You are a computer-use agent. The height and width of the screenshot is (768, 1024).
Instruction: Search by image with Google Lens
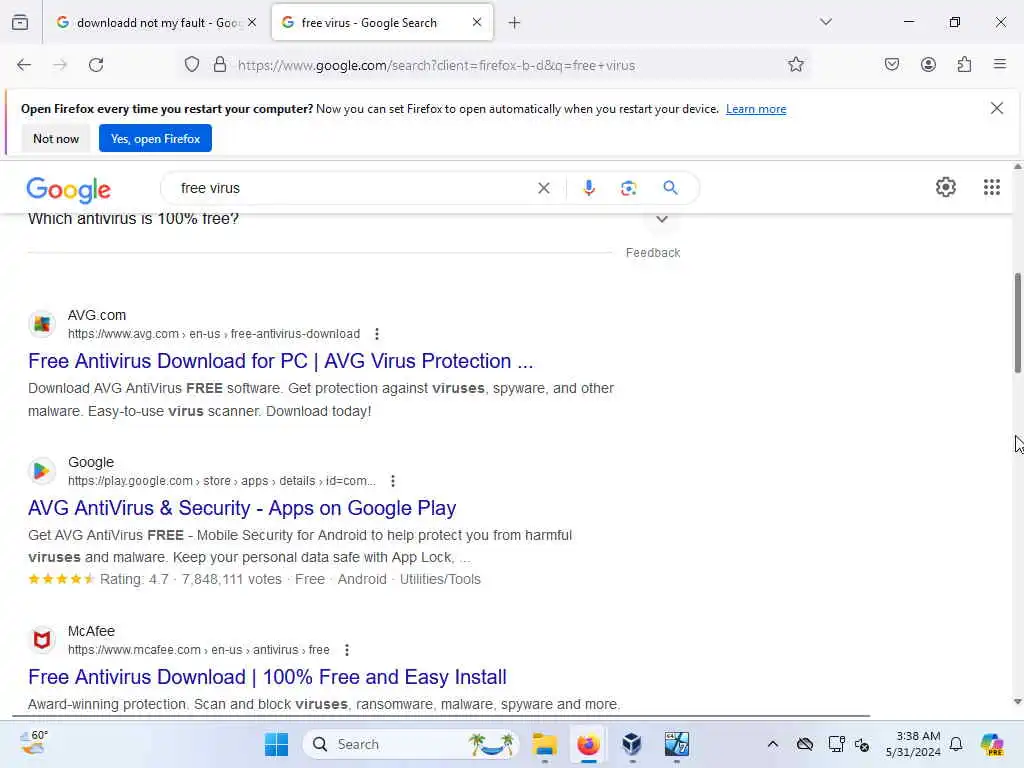pos(628,188)
